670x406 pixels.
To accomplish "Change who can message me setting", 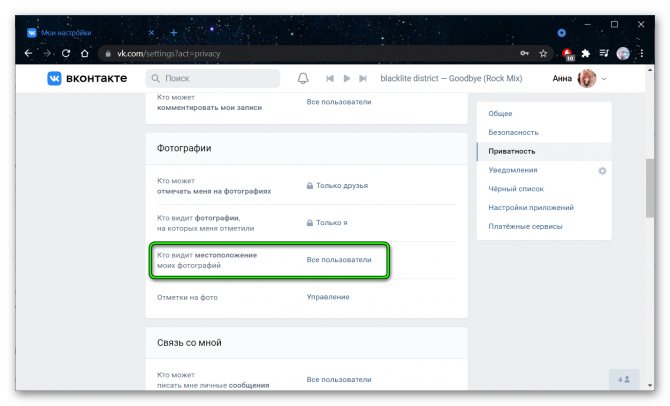I will tap(339, 380).
